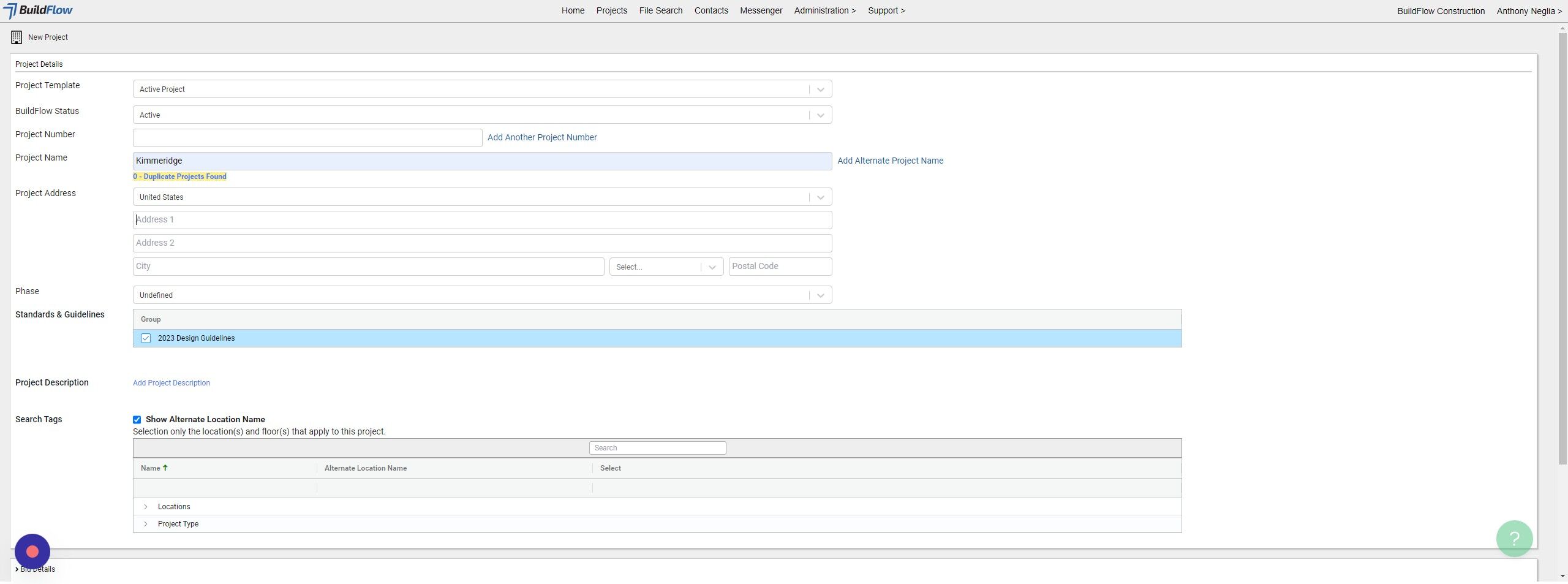
Task: Toggle the 2023 Design Guidelines checkbox
Action: pos(146,338)
